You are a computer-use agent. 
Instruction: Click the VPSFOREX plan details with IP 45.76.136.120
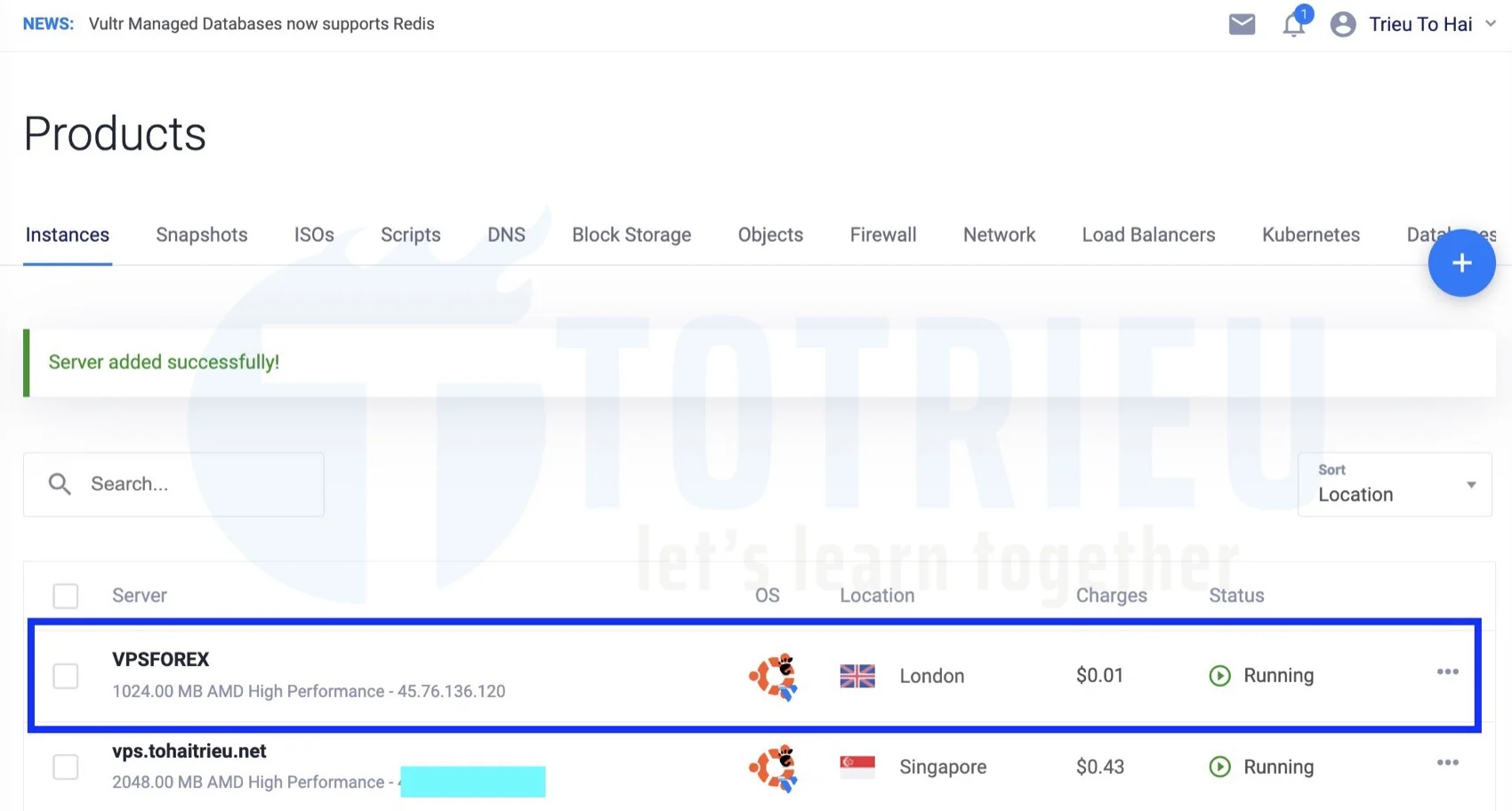pos(309,691)
